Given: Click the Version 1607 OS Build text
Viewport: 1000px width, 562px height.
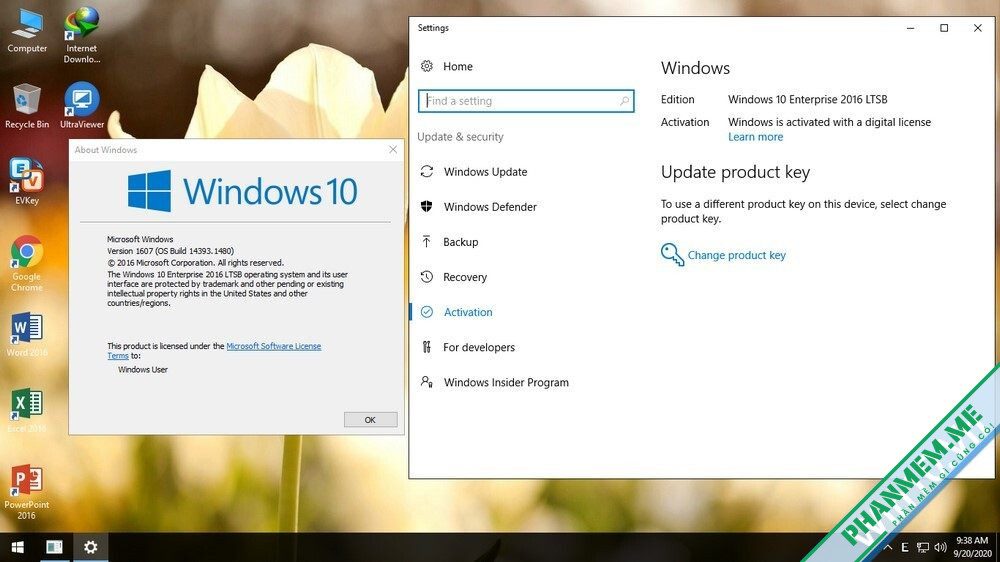Looking at the screenshot, I should point(170,251).
